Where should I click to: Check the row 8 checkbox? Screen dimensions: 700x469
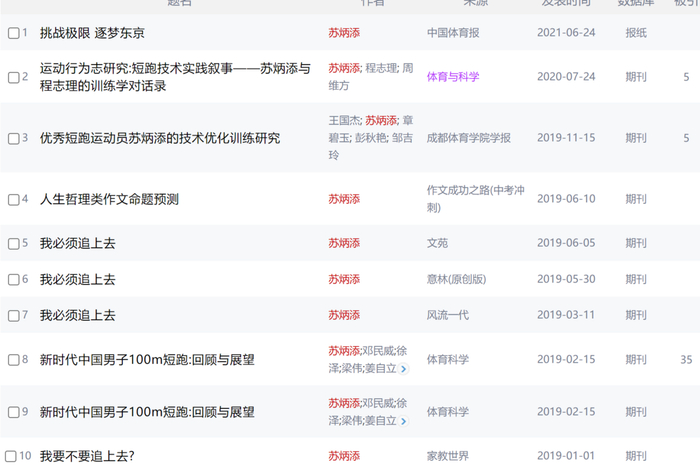pyautogui.click(x=14, y=360)
